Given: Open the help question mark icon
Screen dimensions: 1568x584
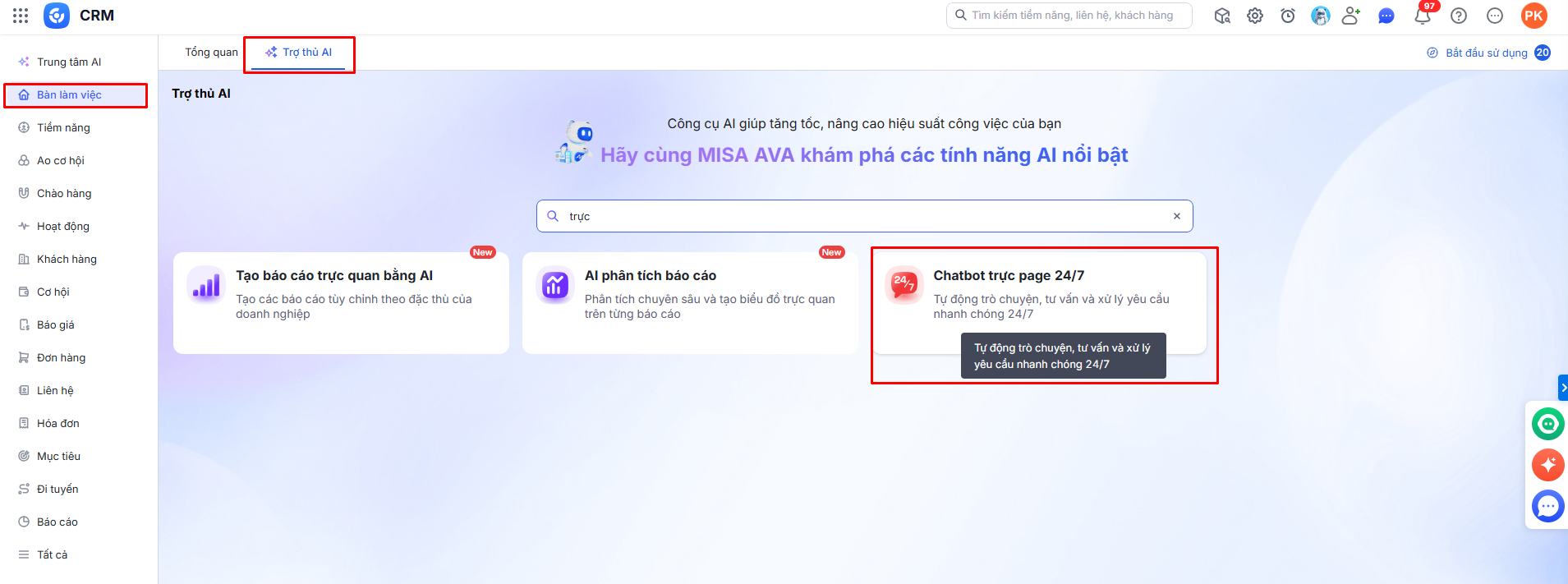Looking at the screenshot, I should (x=1459, y=16).
